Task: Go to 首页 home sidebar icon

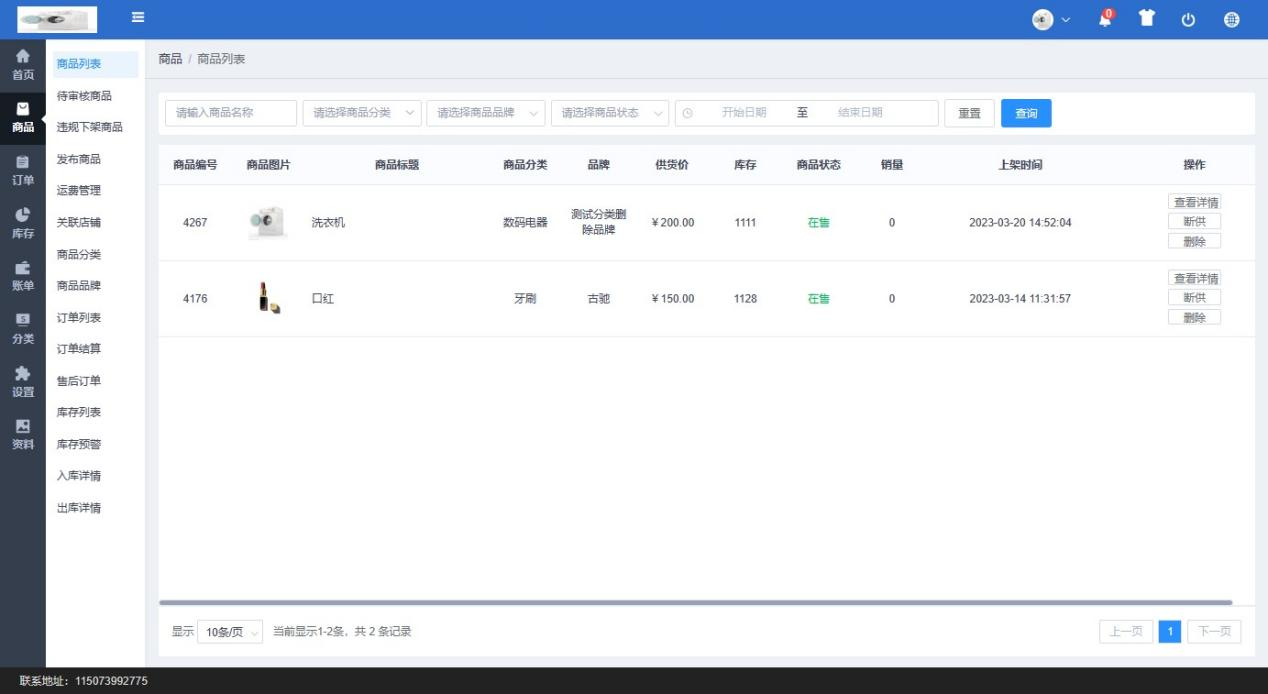Action: (x=22, y=64)
